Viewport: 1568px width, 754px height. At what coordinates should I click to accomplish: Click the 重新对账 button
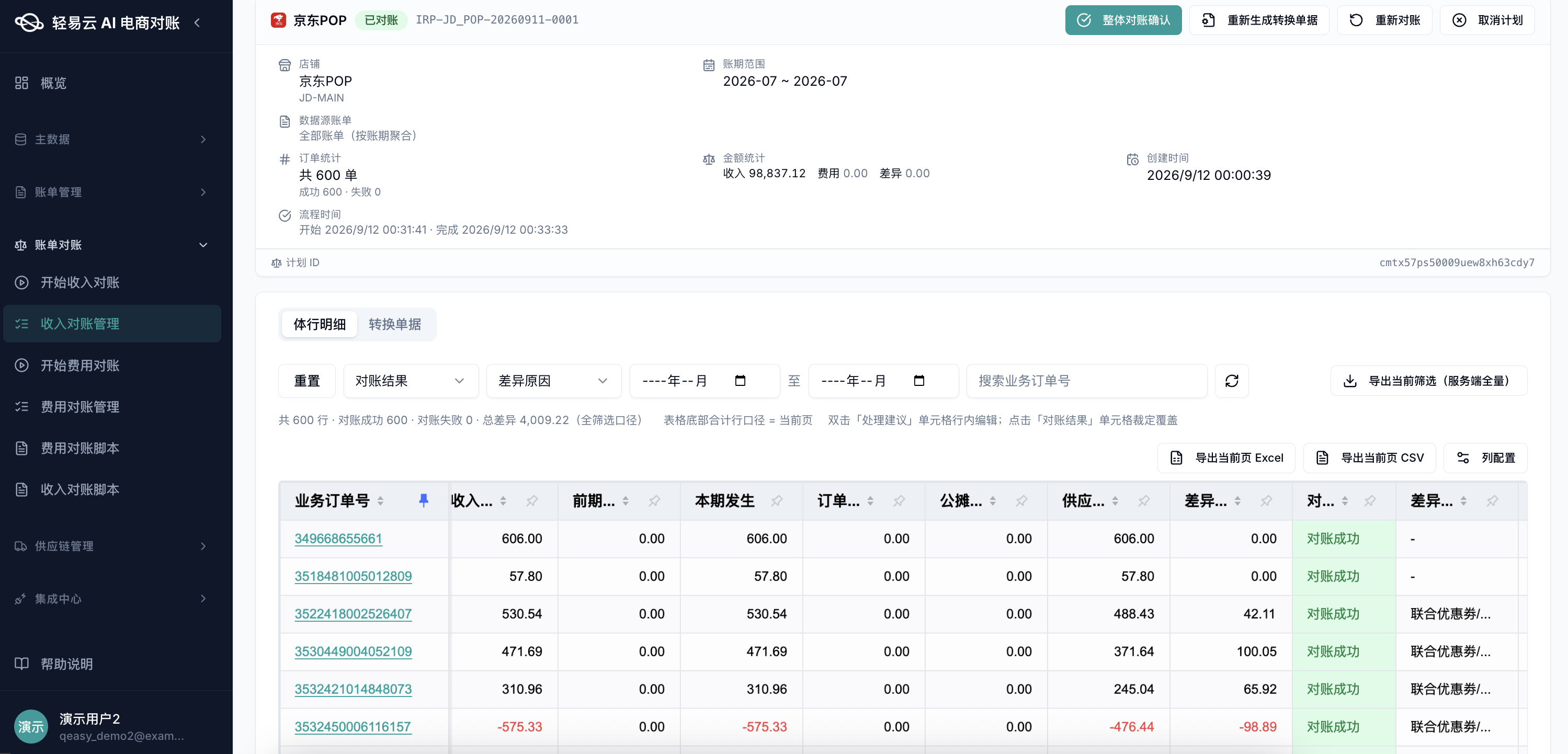1384,20
